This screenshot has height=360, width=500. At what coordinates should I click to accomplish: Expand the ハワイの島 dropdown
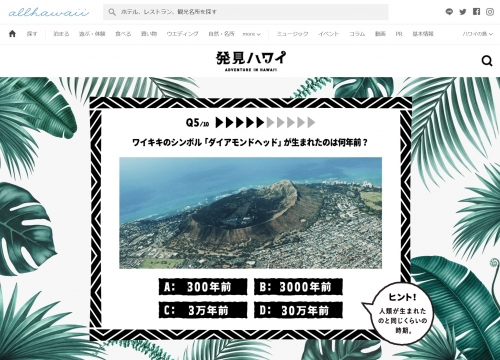pos(477,34)
